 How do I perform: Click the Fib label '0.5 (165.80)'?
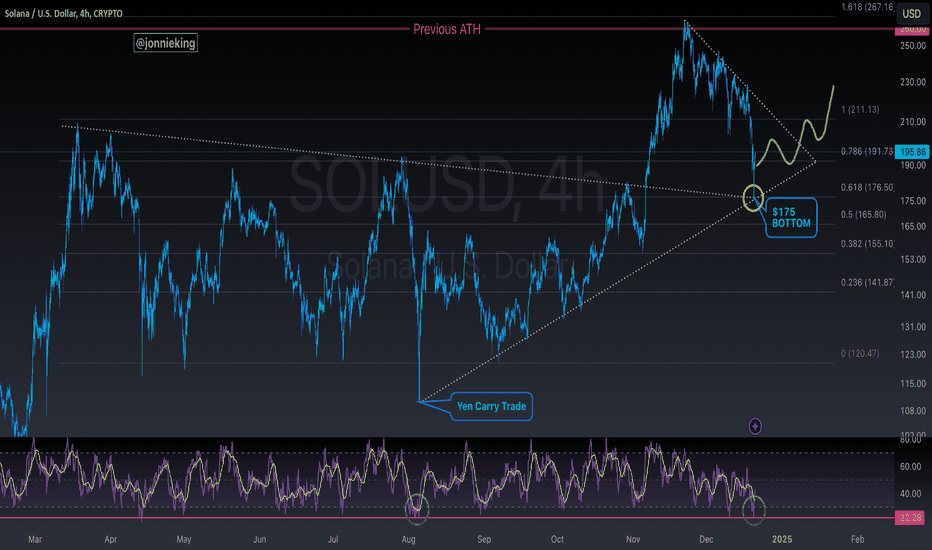(864, 214)
